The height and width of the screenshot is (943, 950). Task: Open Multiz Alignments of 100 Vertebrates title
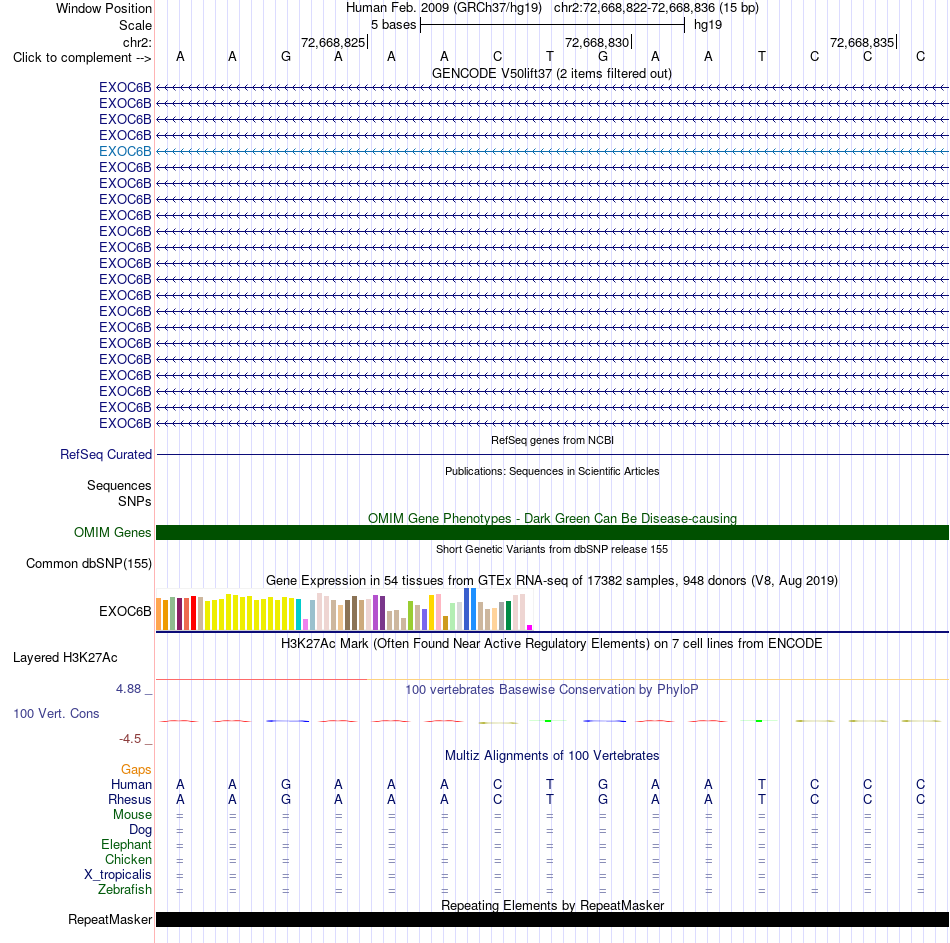click(x=552, y=756)
